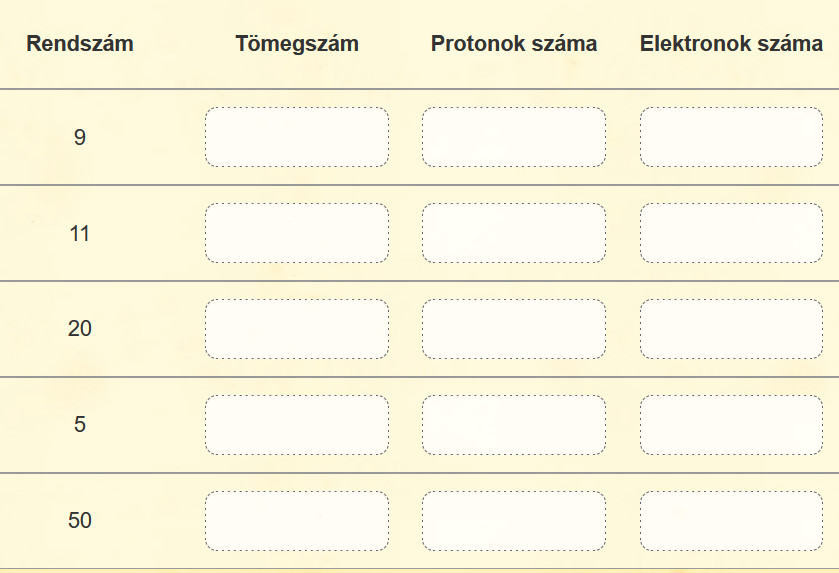
Task: Select the Elektronok száma field for Rendszám 50
Action: (731, 521)
